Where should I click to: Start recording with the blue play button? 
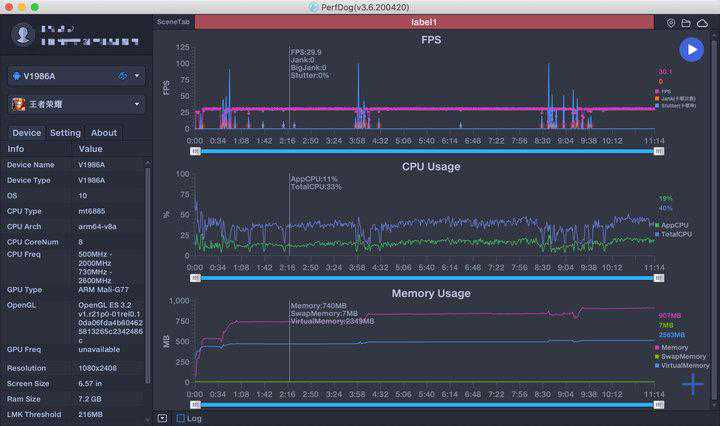691,49
